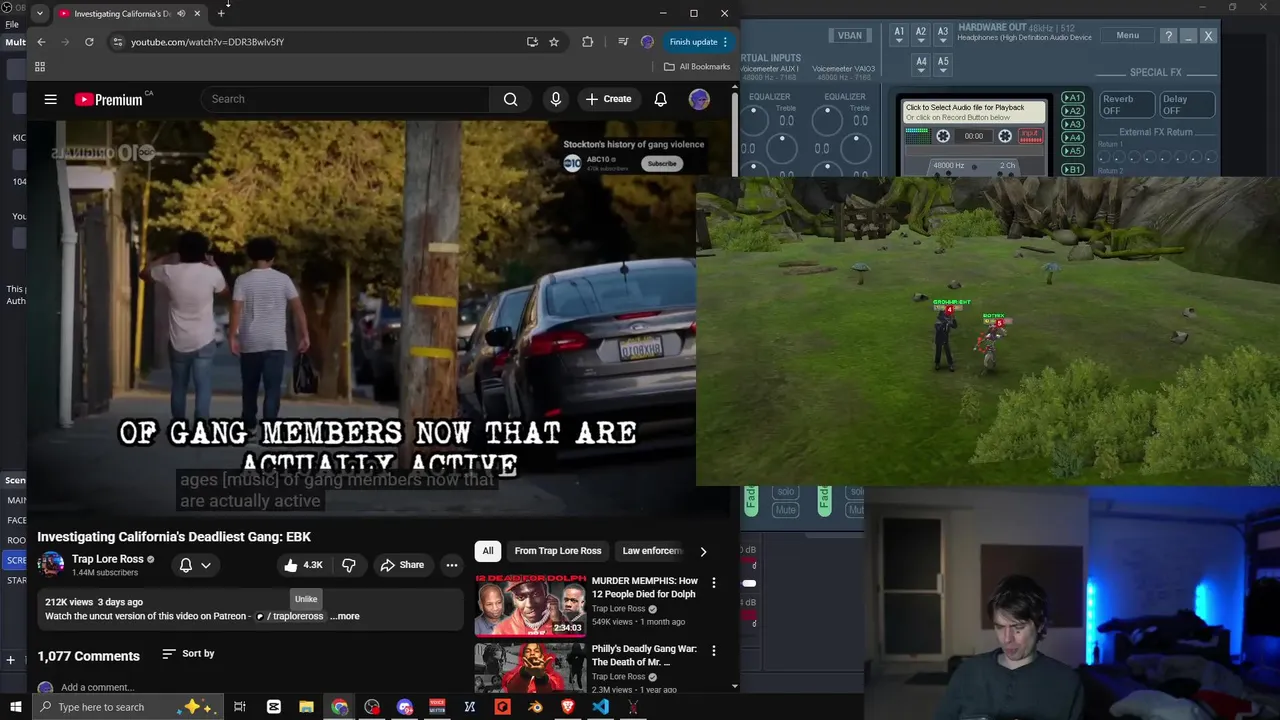Click the YouTube search magnifier button
This screenshot has width=1280, height=720.
(x=511, y=99)
